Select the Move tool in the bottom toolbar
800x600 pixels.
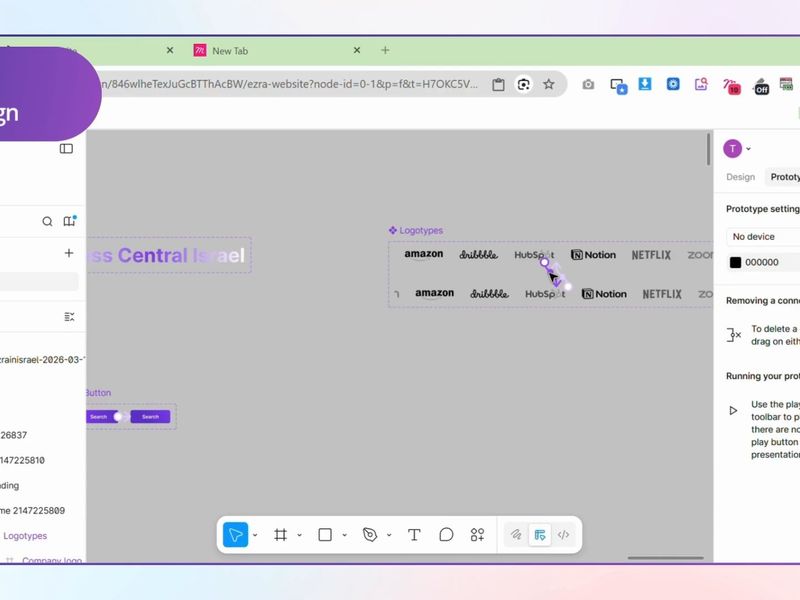(x=235, y=535)
